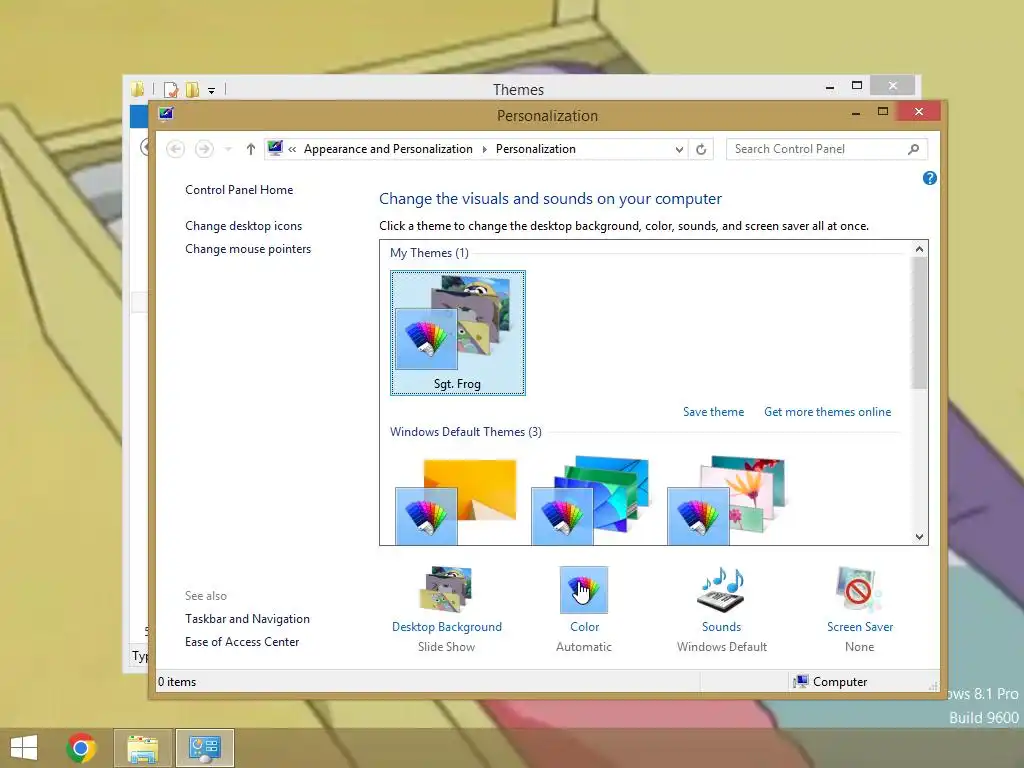Click 'Windows Default Themes (3)' header

(x=466, y=432)
